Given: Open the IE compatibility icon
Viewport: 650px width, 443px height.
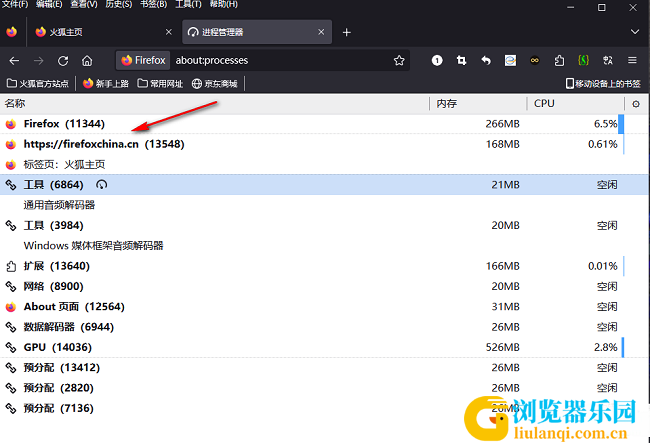Looking at the screenshot, I should pos(510,61).
